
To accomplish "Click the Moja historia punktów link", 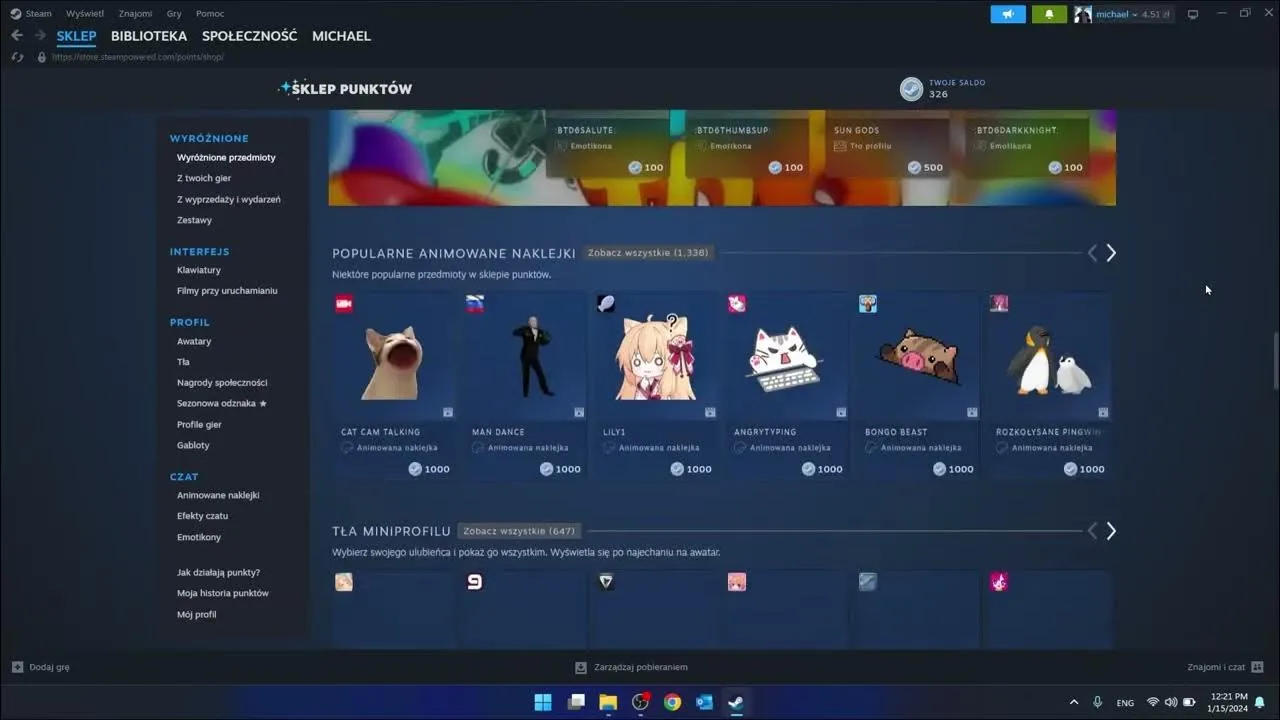I will (222, 592).
